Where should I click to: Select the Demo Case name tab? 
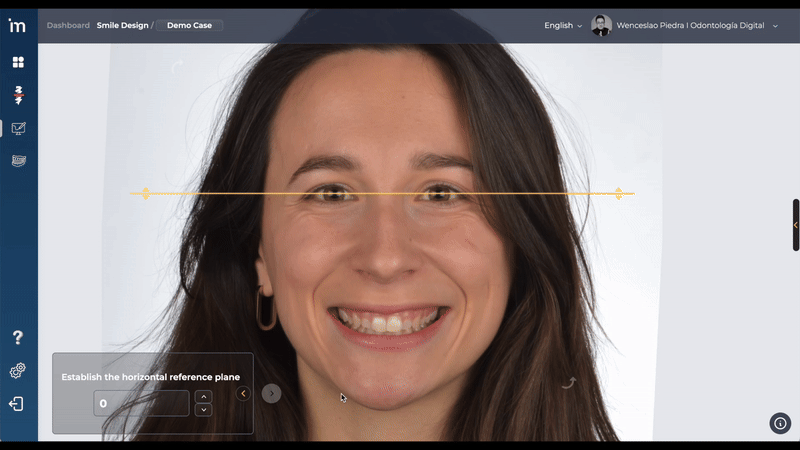[x=190, y=25]
